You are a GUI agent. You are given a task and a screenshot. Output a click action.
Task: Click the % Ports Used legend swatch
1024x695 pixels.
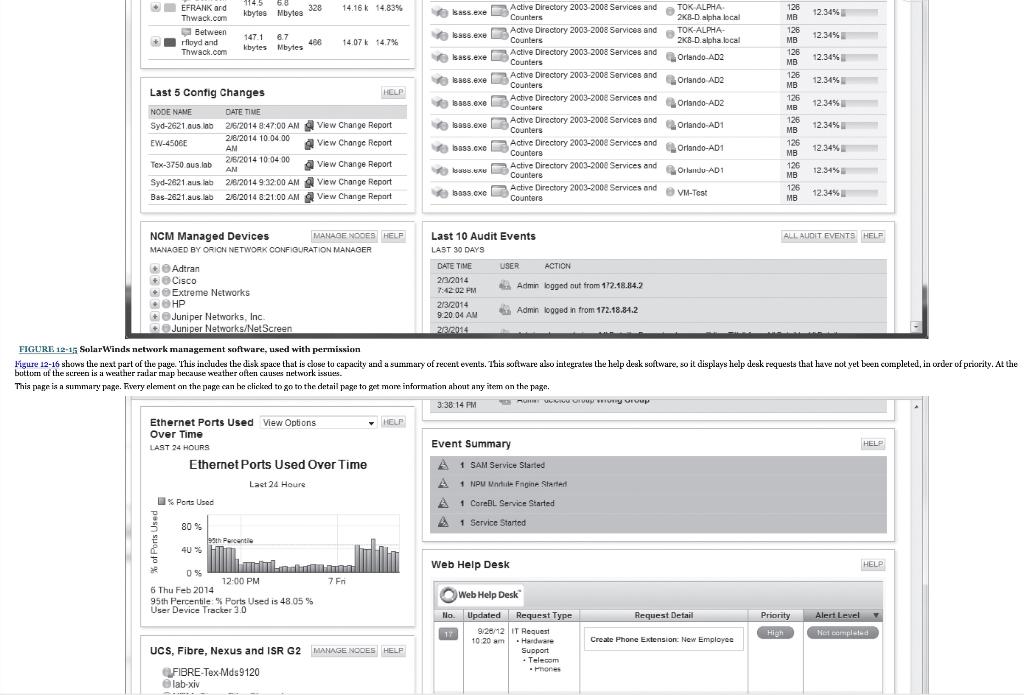(161, 502)
